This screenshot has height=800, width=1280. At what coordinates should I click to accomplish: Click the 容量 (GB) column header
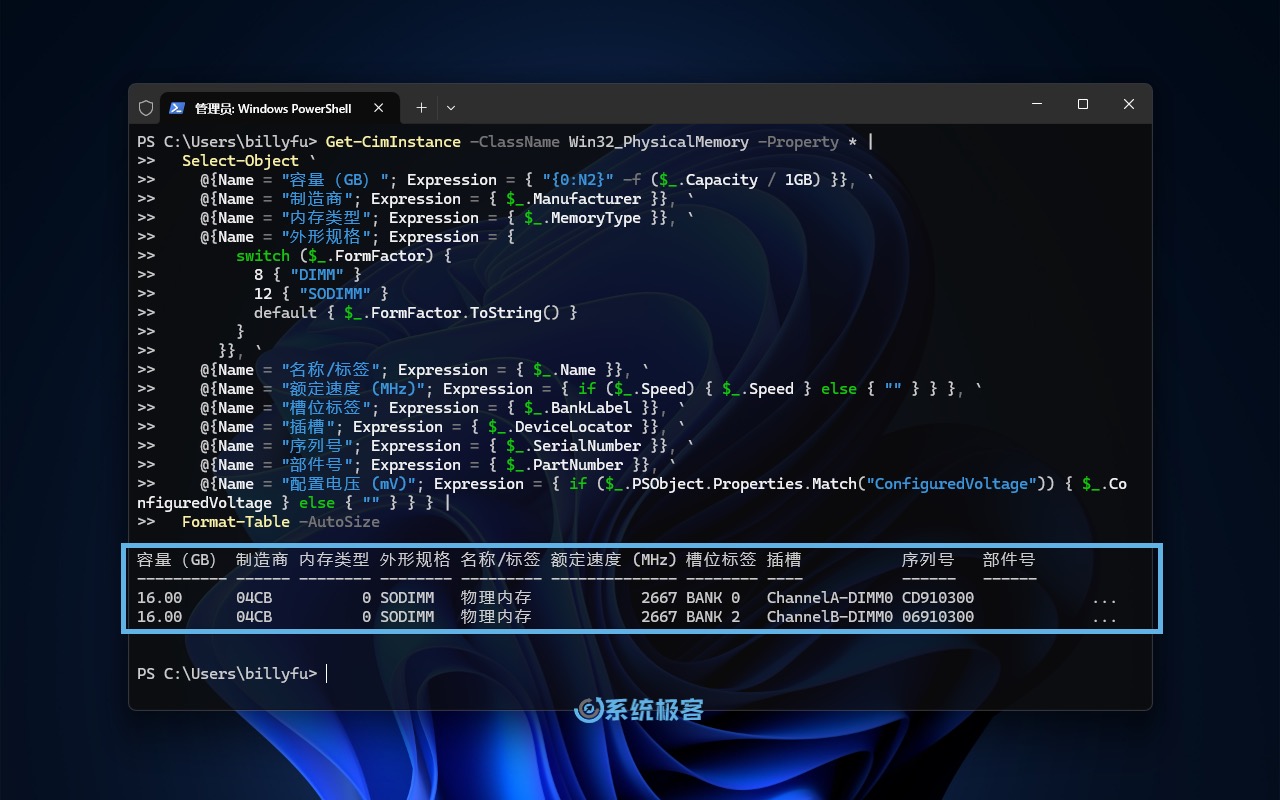[x=177, y=560]
